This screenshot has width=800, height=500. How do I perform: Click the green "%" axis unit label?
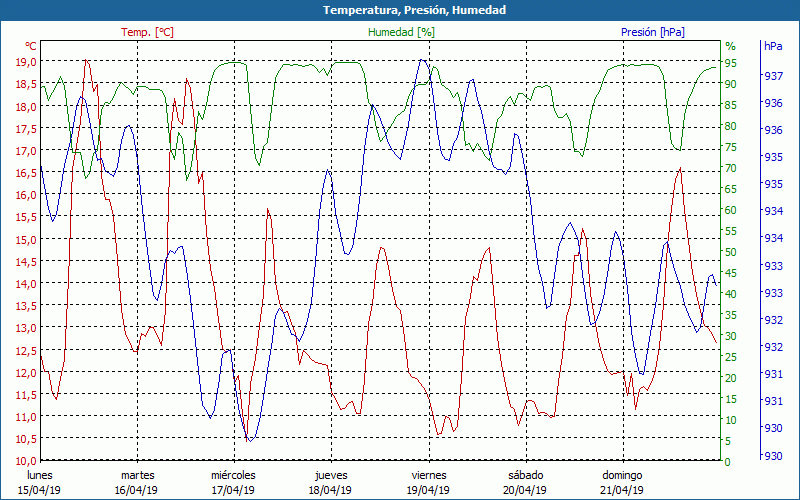[x=731, y=46]
